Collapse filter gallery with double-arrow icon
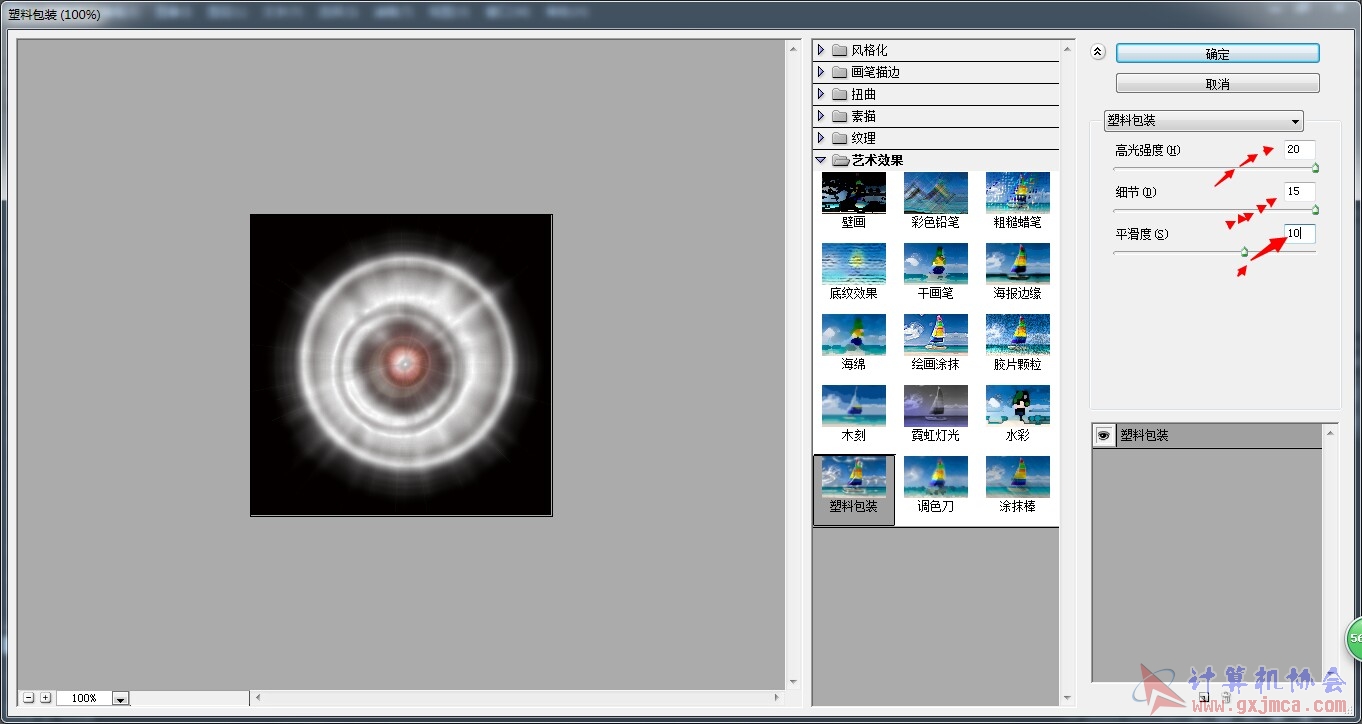This screenshot has height=724, width=1362. coord(1097,53)
